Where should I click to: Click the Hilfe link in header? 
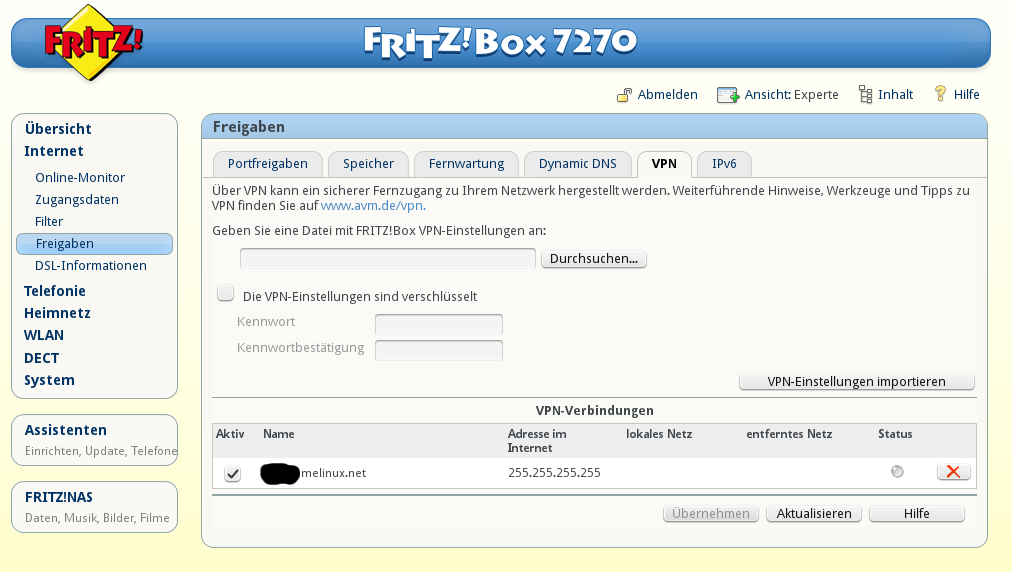tap(966, 95)
